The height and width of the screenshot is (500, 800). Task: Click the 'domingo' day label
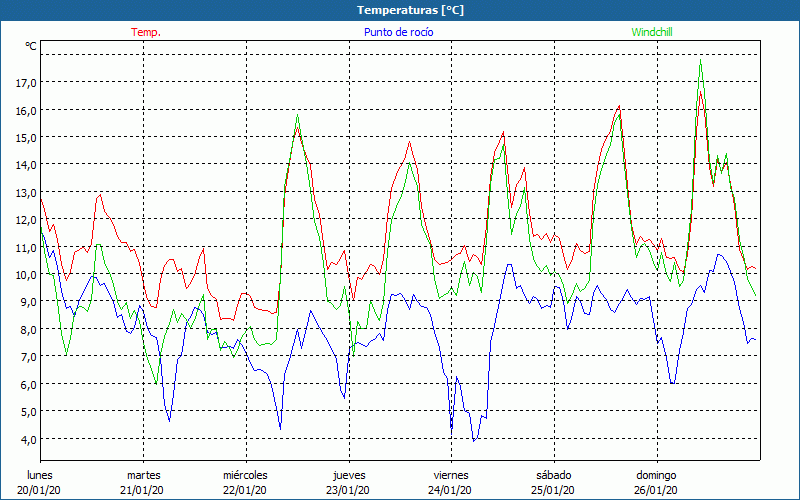pyautogui.click(x=656, y=475)
